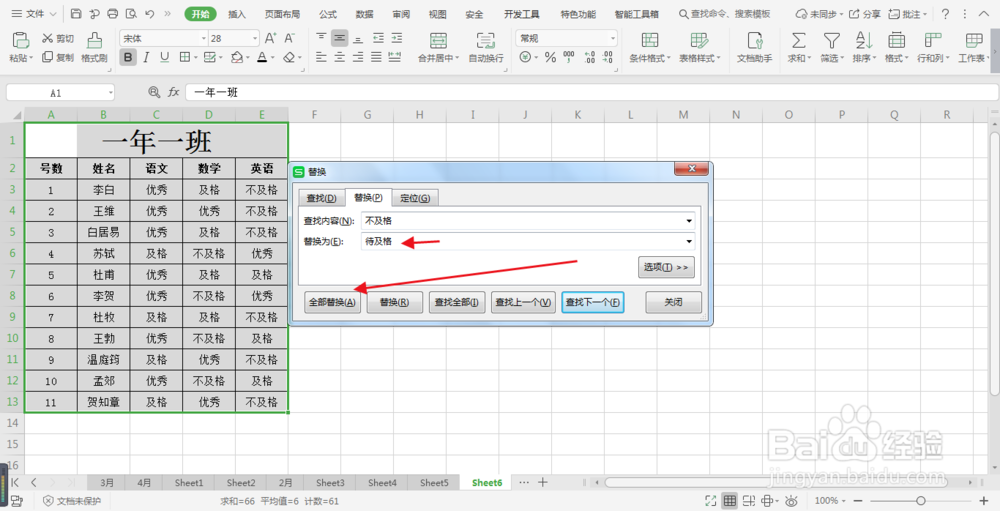Image resolution: width=1000 pixels, height=511 pixels.
Task: Click the Paste (粘贴) clipboard icon
Action: [20, 40]
